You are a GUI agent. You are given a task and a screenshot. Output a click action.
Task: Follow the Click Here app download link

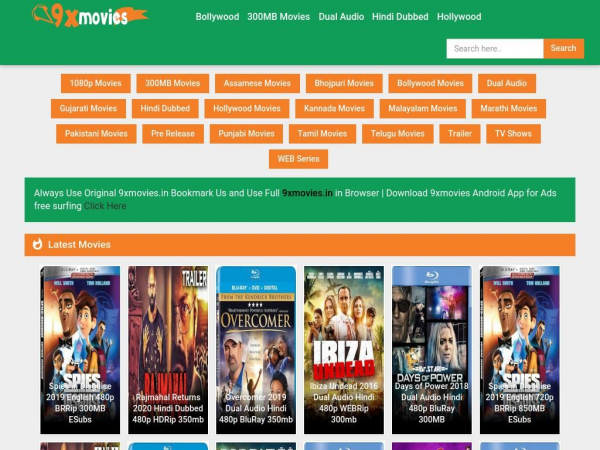(105, 206)
